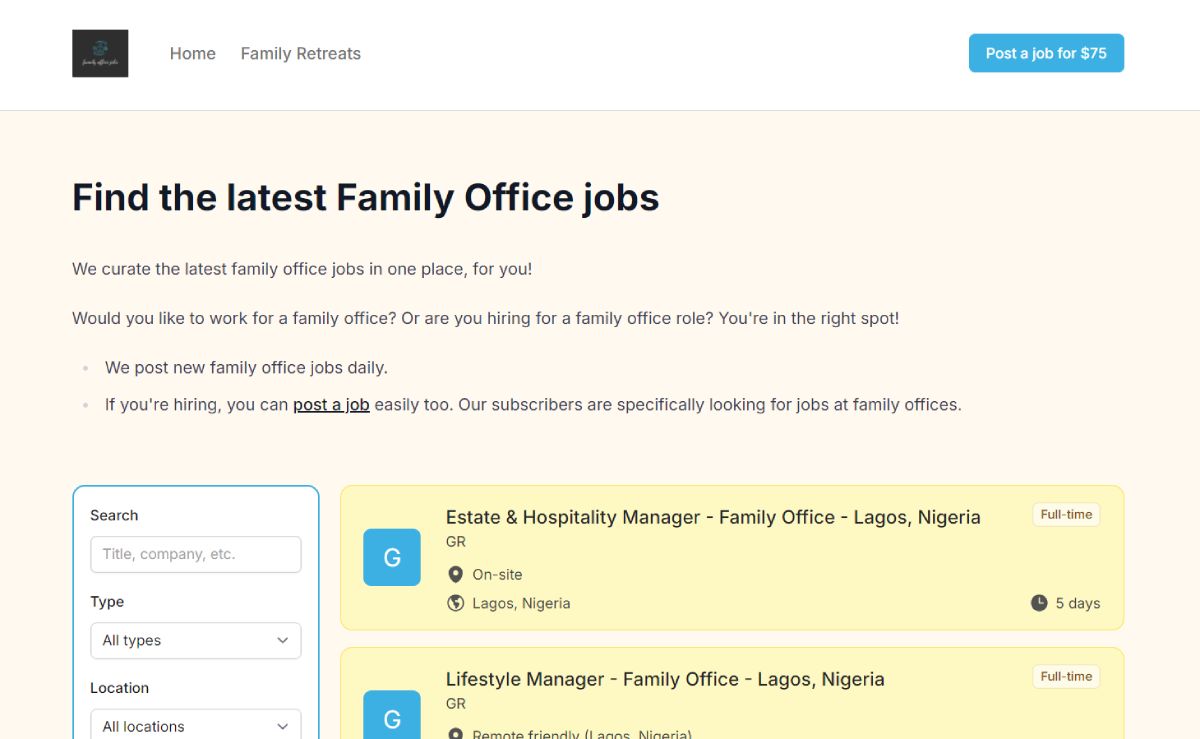Click the GR company name under Estate & Hospitality Manager

click(456, 542)
